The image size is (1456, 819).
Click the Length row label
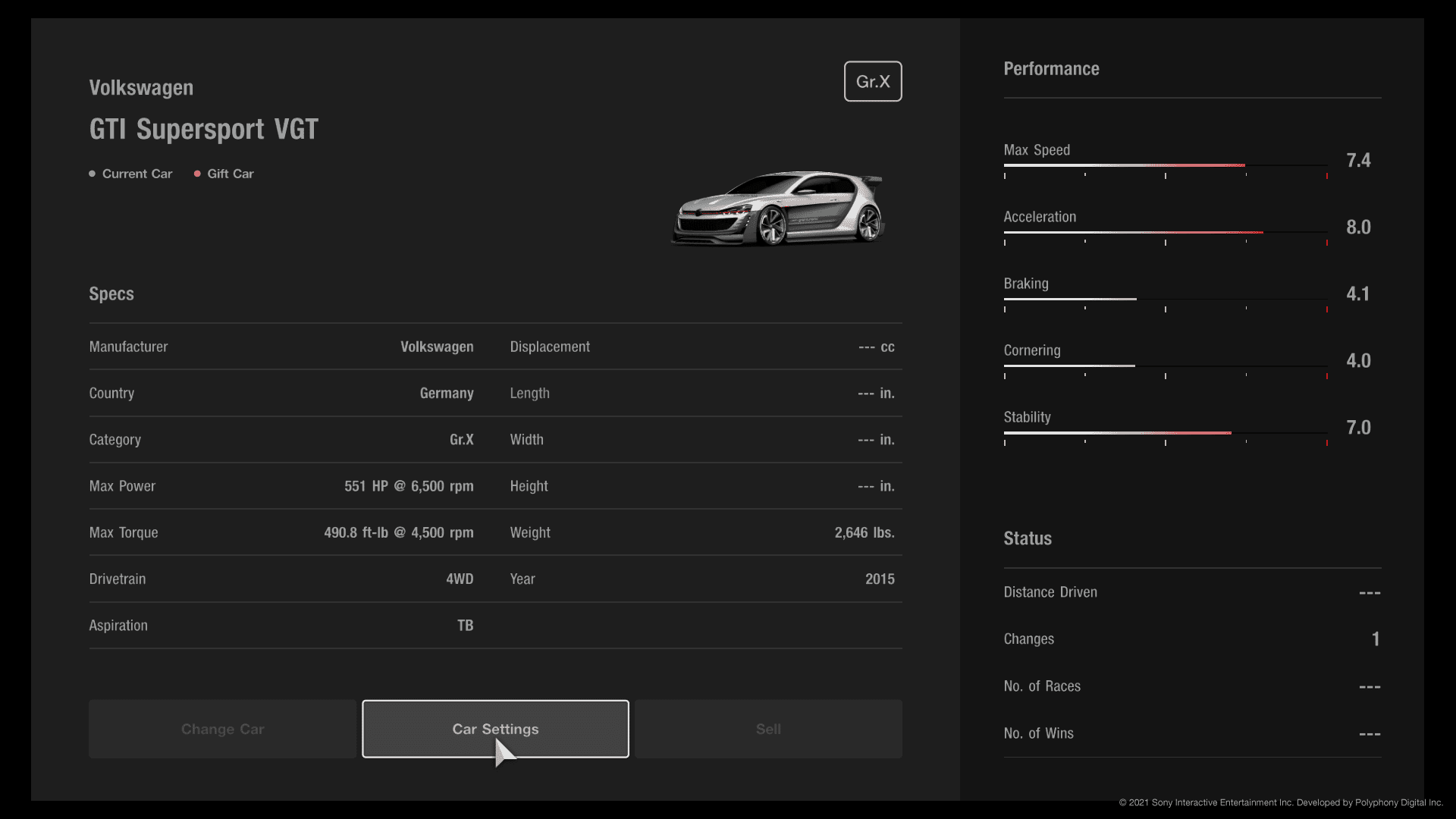pos(530,394)
